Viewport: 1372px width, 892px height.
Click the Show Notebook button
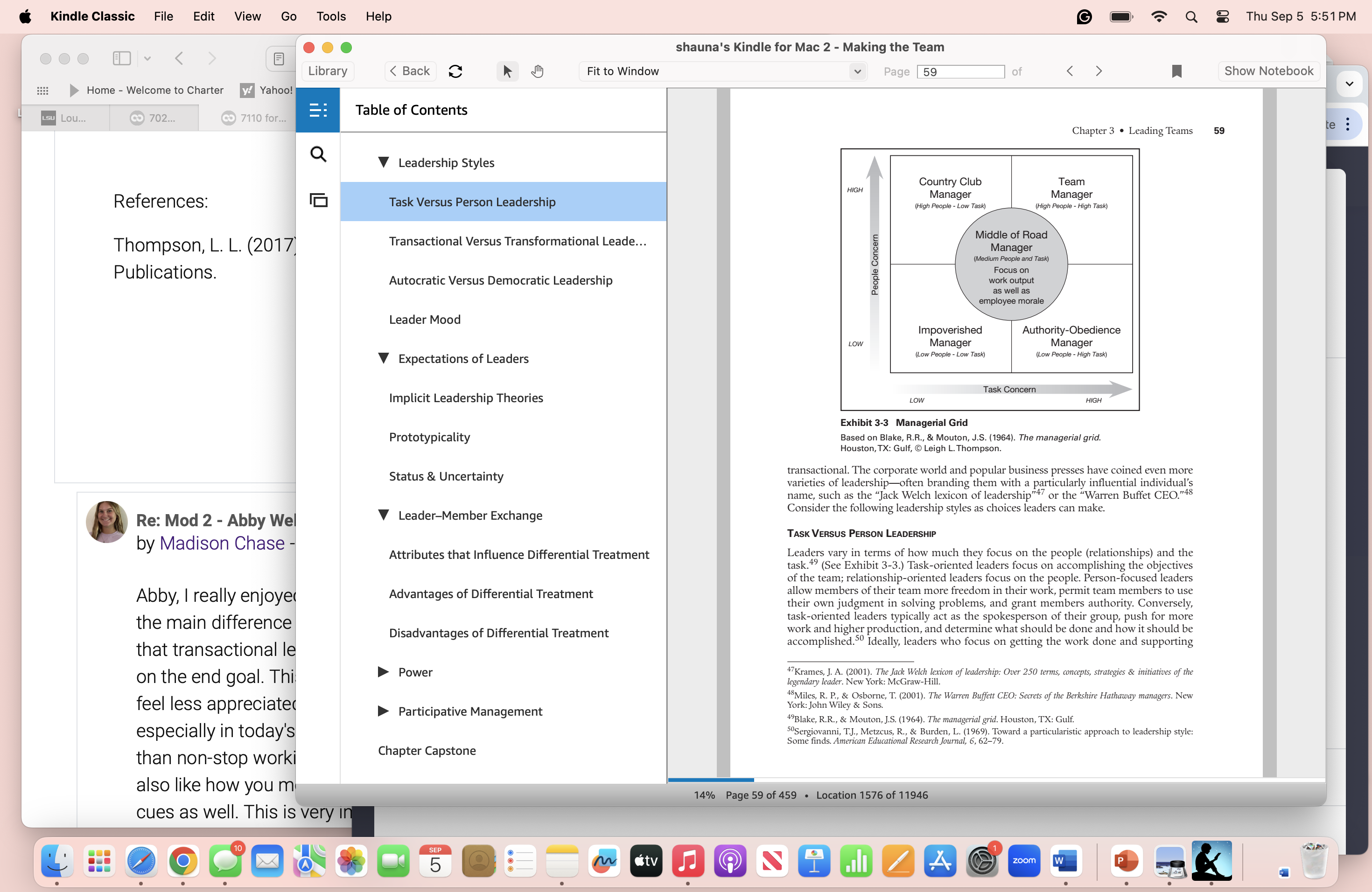click(1268, 71)
